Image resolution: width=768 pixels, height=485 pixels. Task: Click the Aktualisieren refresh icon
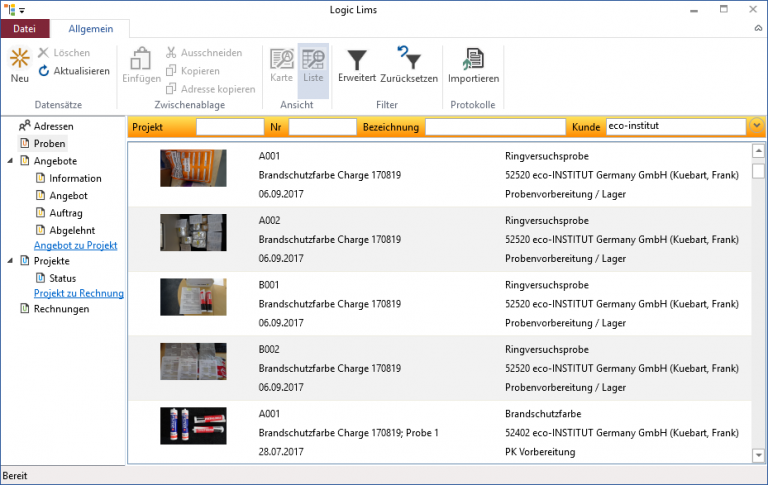pyautogui.click(x=44, y=71)
